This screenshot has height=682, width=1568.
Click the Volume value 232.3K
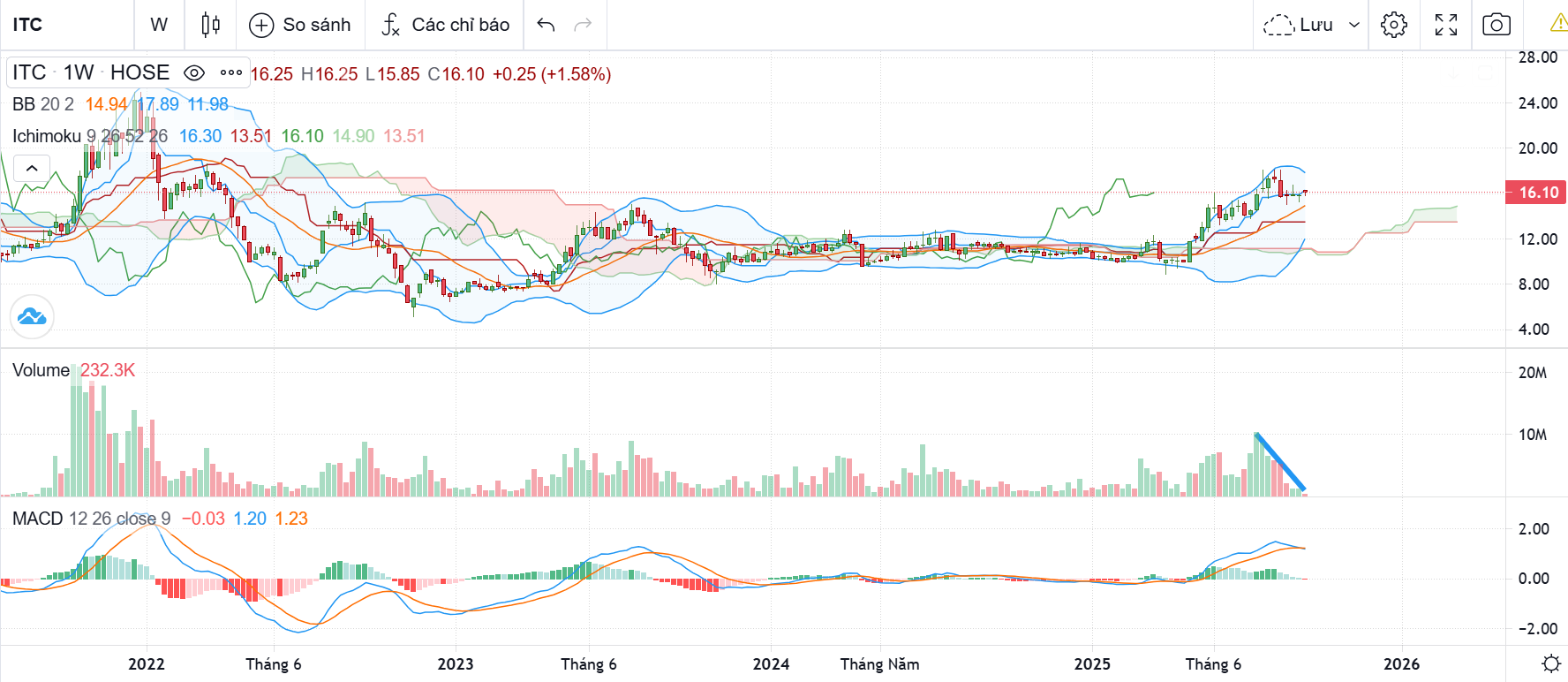(x=108, y=370)
